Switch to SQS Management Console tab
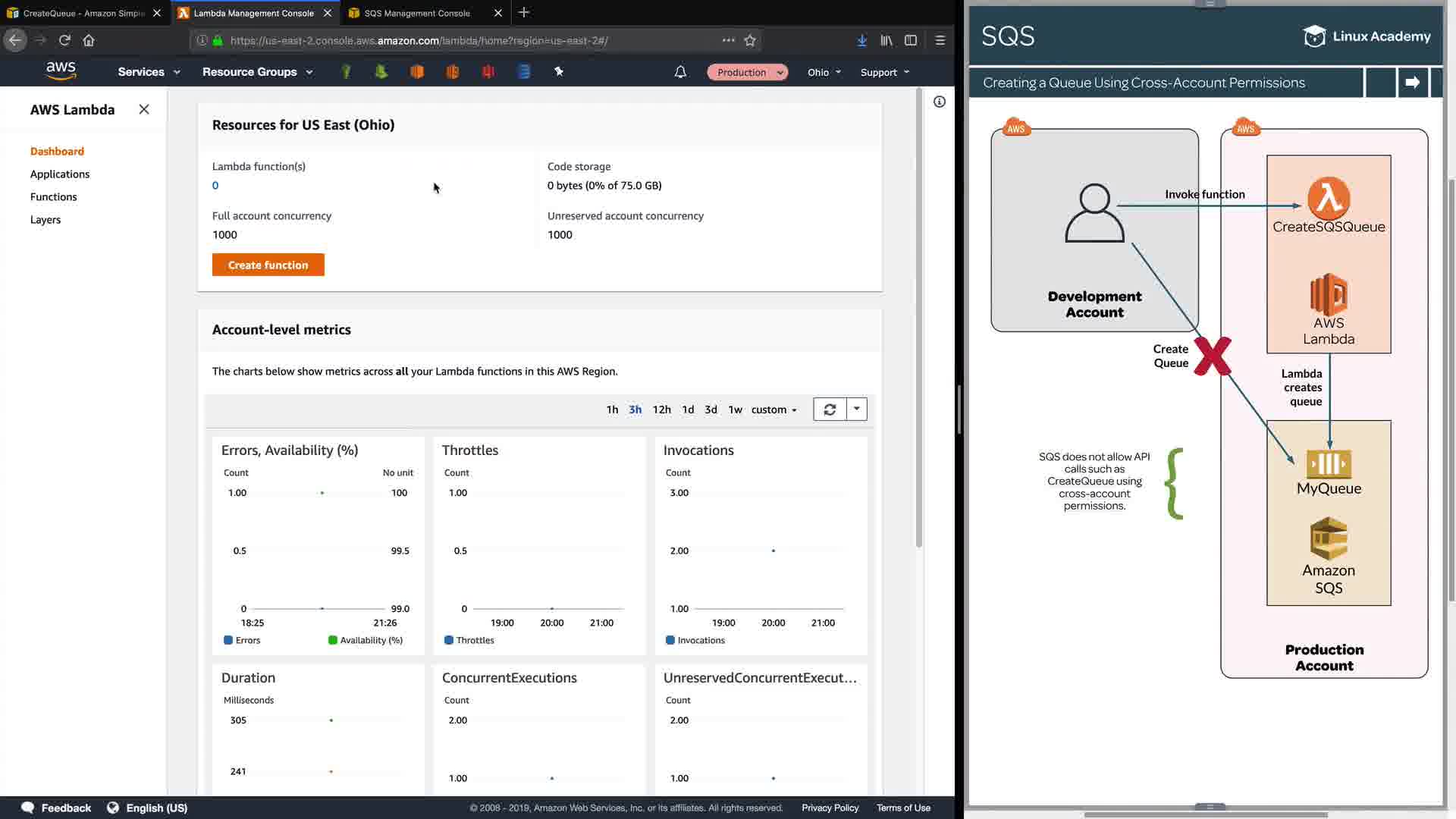This screenshot has width=1456, height=819. (x=417, y=13)
